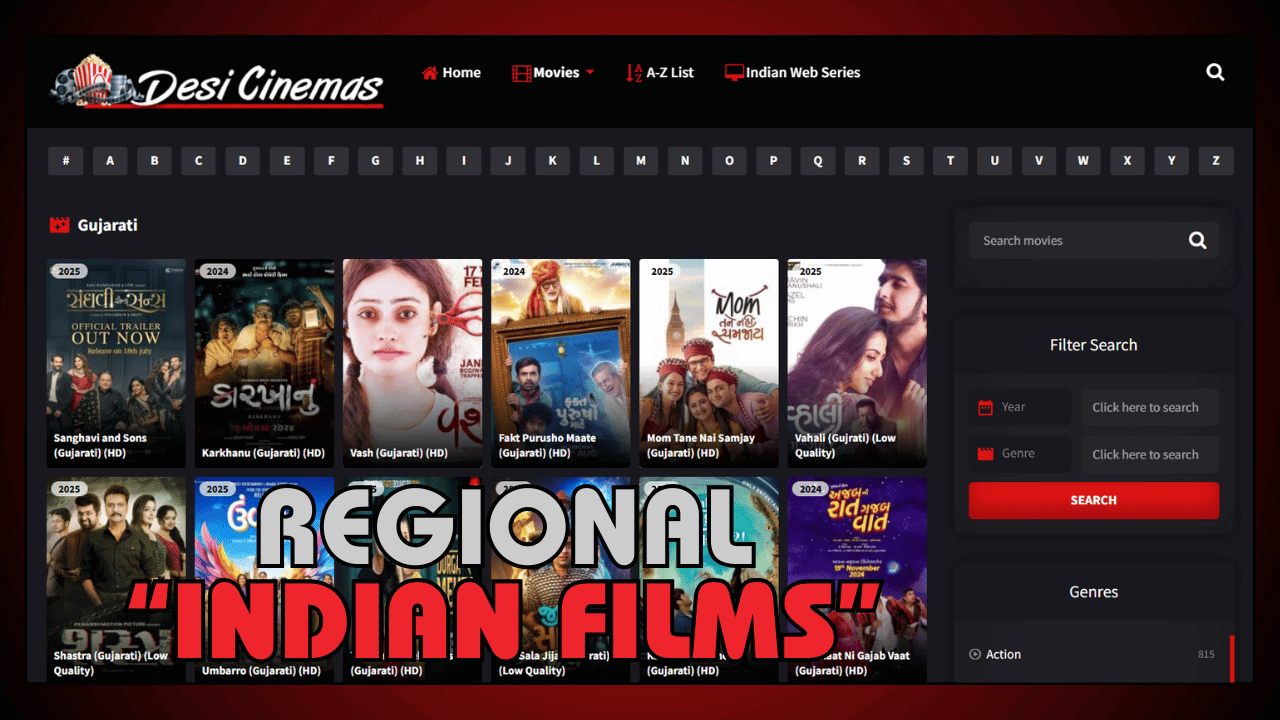
Task: Open Sanghavi and Sons movie poster
Action: (x=116, y=363)
